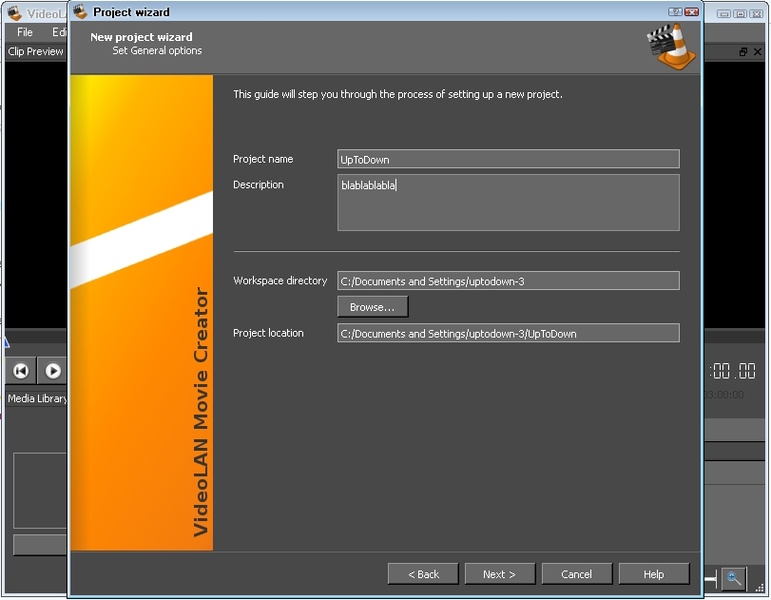The width and height of the screenshot is (771, 600).
Task: Float the Clip Preview panel
Action: (x=743, y=52)
